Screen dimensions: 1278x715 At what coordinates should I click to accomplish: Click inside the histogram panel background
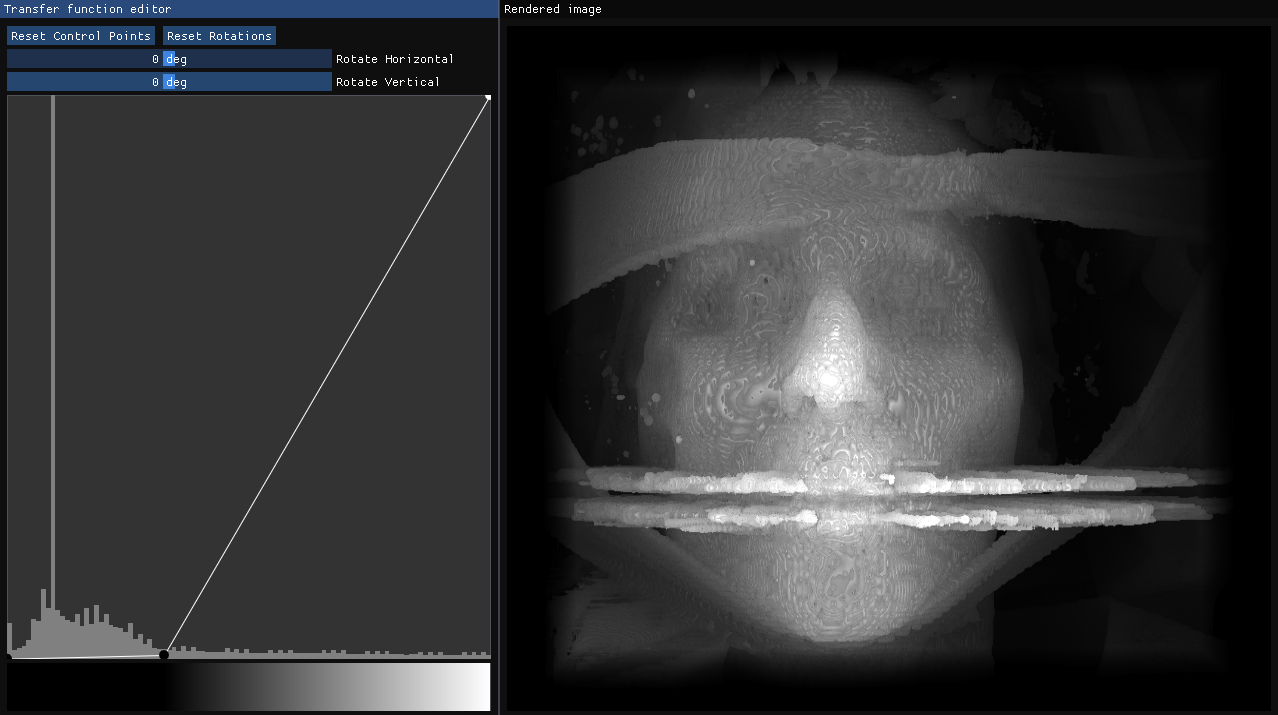click(300, 250)
